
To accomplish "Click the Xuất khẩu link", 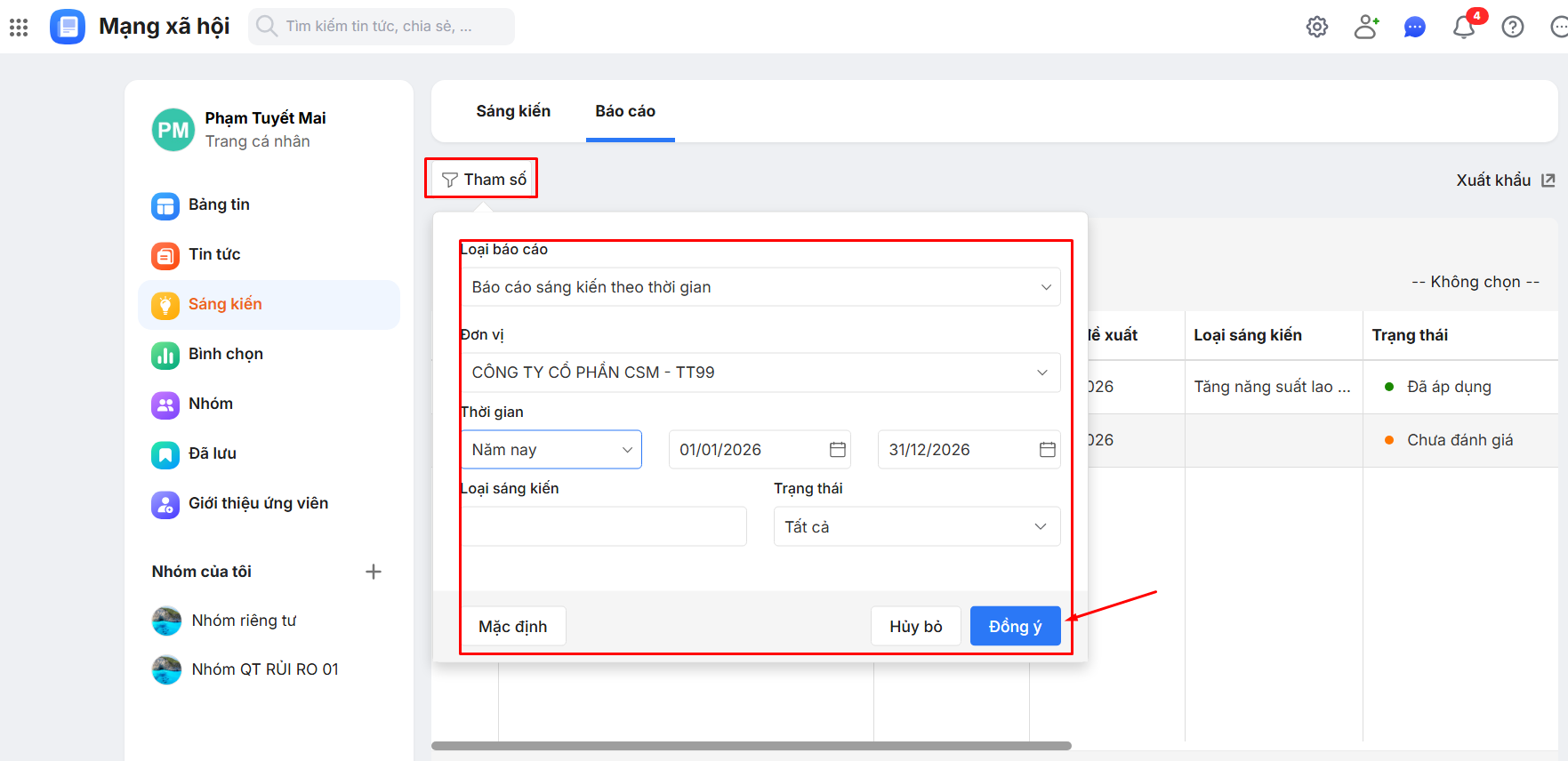I will 1506,180.
